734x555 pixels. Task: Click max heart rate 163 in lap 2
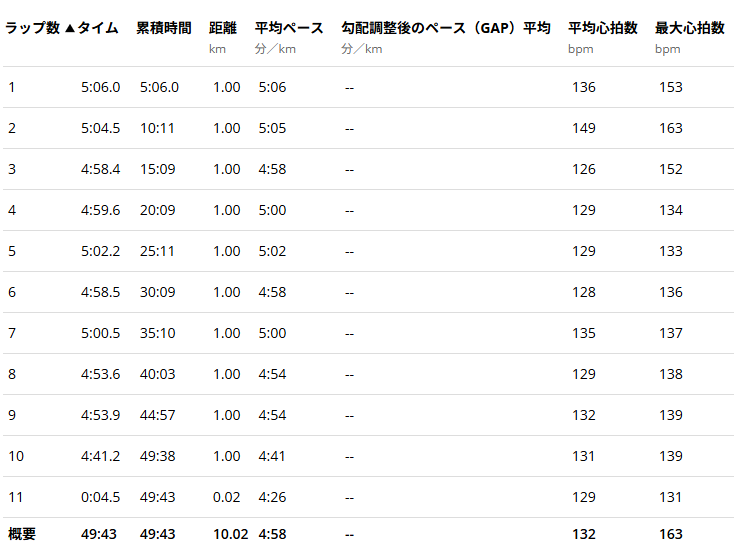click(670, 128)
